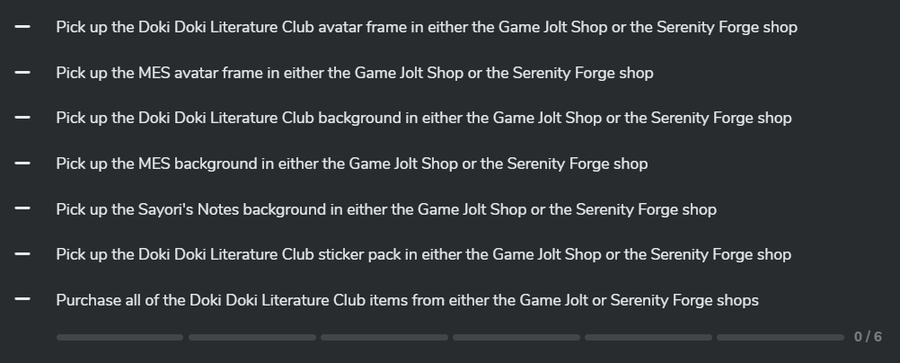Click dash icon beside sticker pack objective
This screenshot has height=363, width=900.
tap(22, 254)
